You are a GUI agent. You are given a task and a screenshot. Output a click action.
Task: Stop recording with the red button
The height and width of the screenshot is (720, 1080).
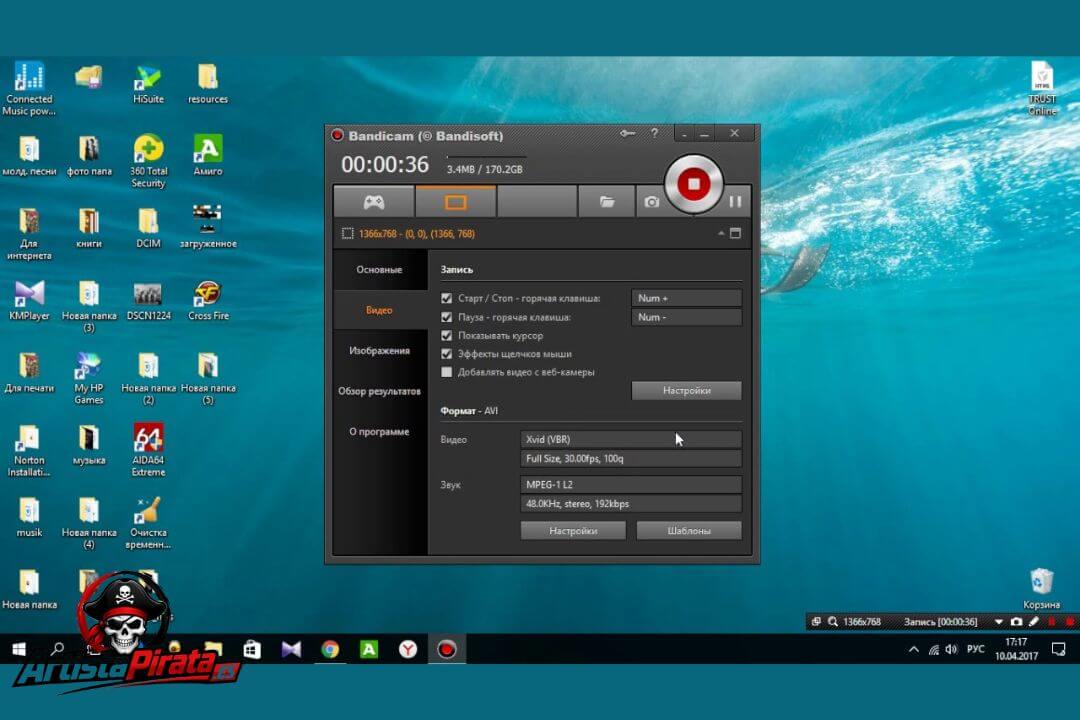pyautogui.click(x=693, y=184)
